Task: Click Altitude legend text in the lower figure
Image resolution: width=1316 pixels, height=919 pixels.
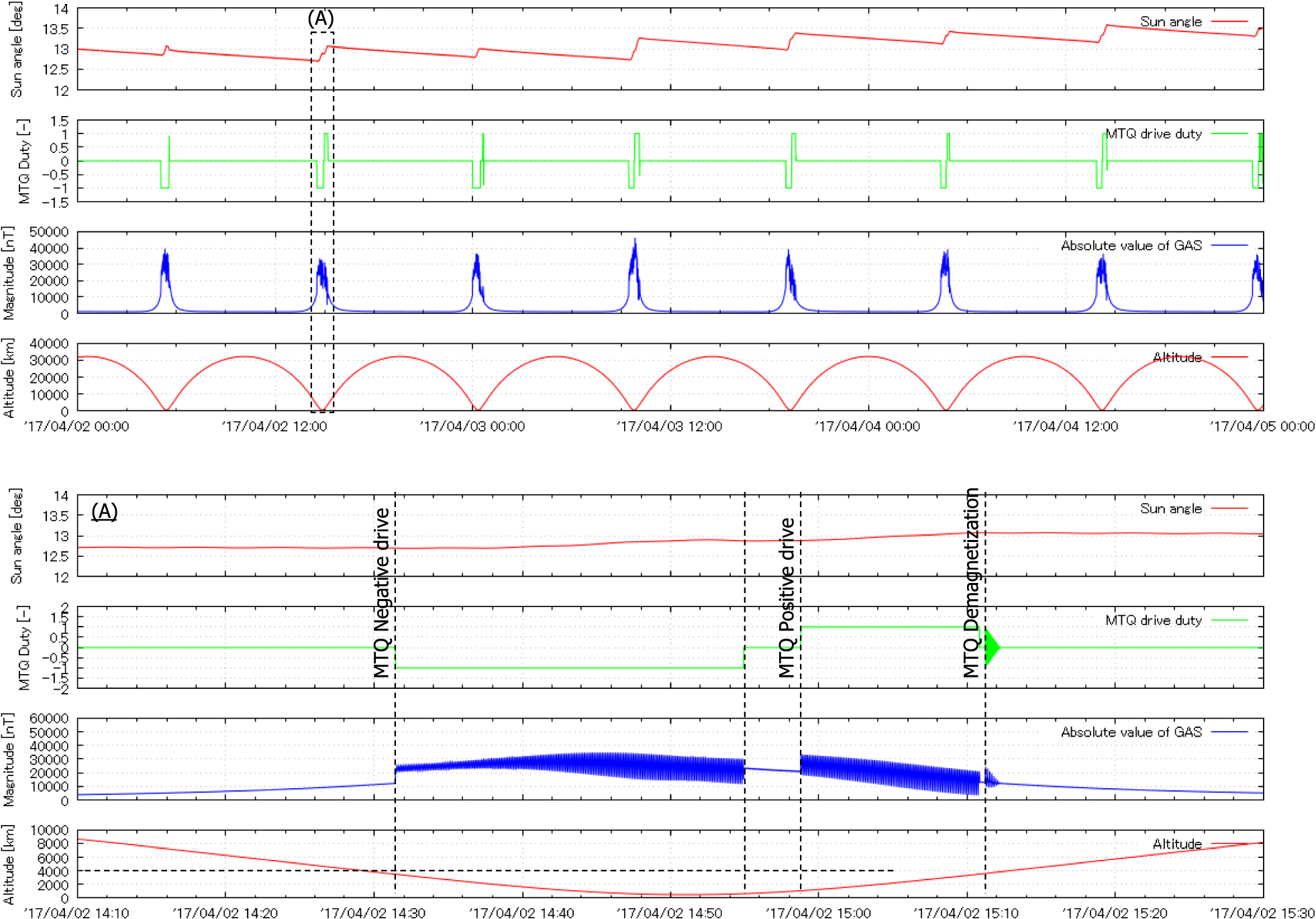Action: 1177,844
